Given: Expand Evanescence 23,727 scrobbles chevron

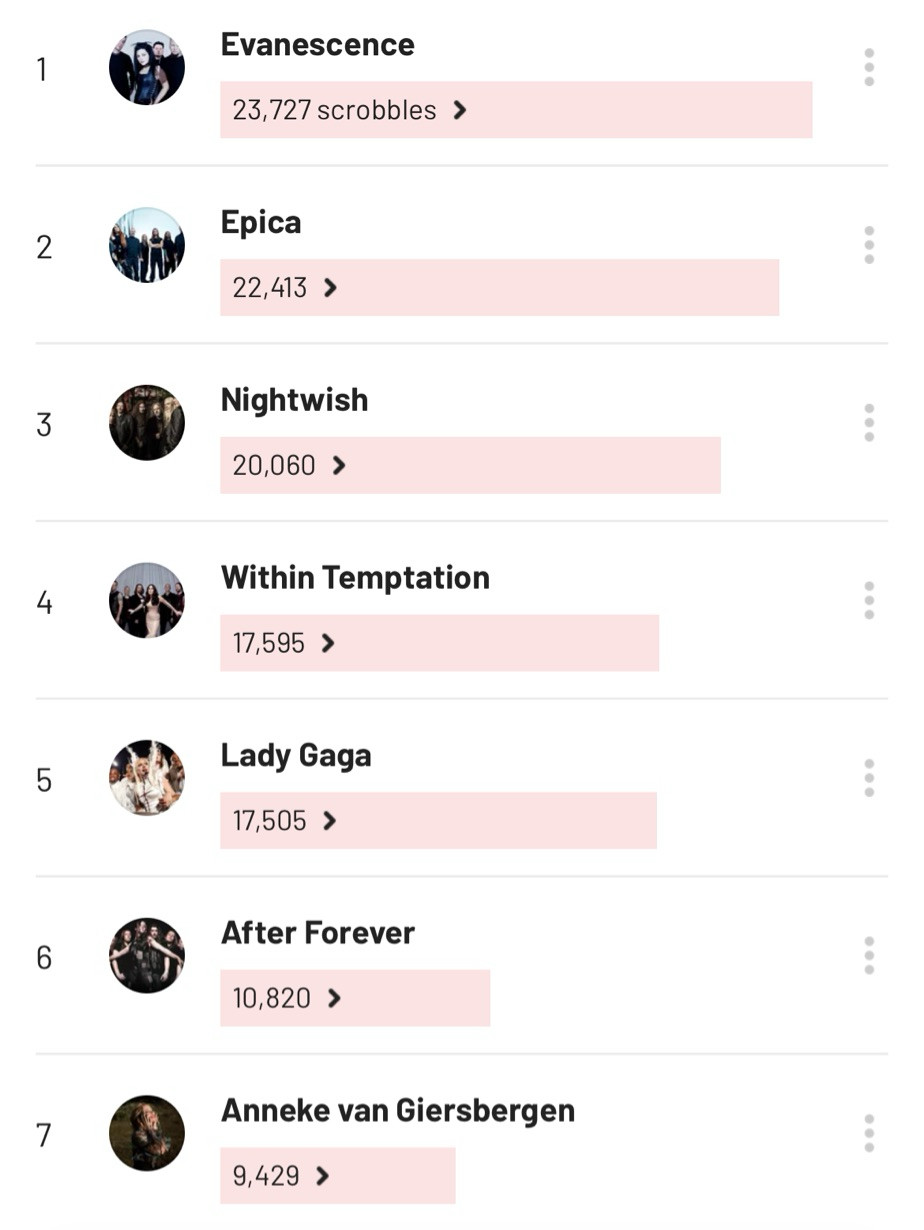Looking at the screenshot, I should coord(460,110).
